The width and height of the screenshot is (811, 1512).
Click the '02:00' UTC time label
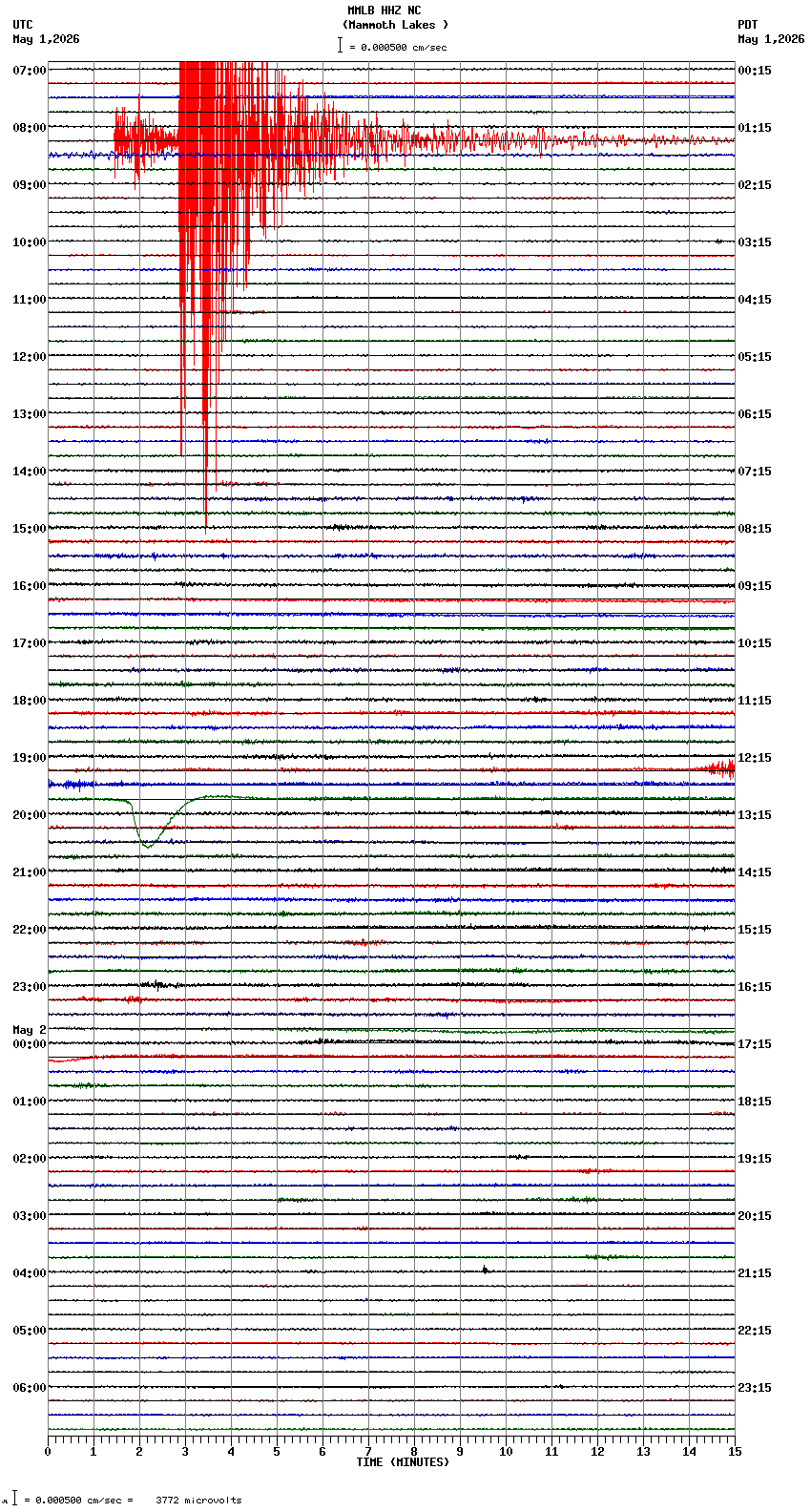tap(30, 1159)
